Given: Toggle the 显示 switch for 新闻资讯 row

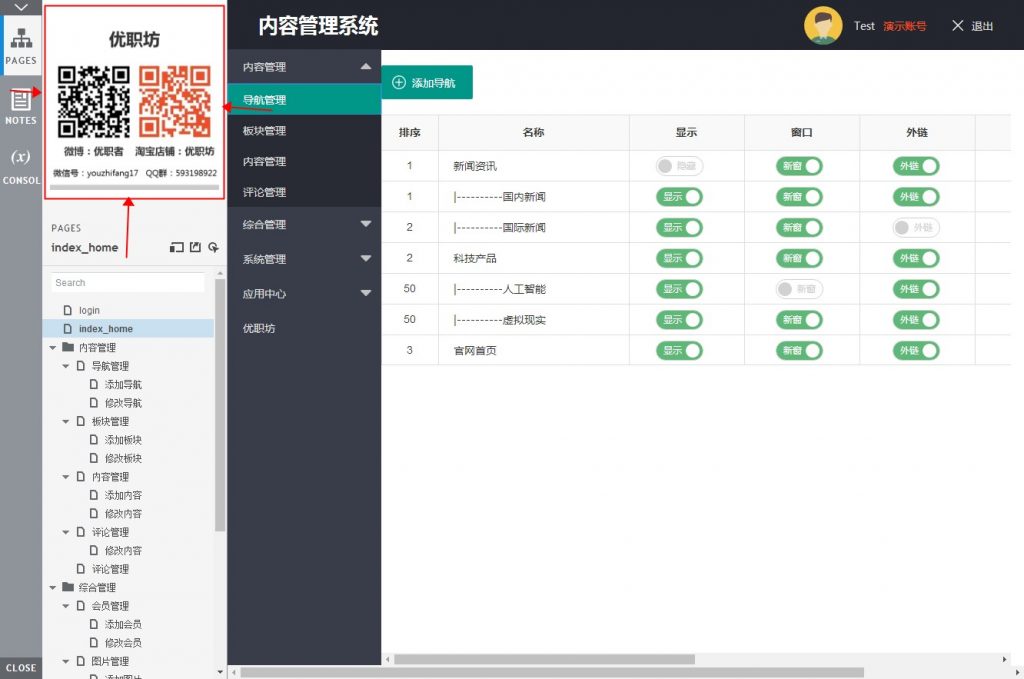Looking at the screenshot, I should click(x=679, y=166).
